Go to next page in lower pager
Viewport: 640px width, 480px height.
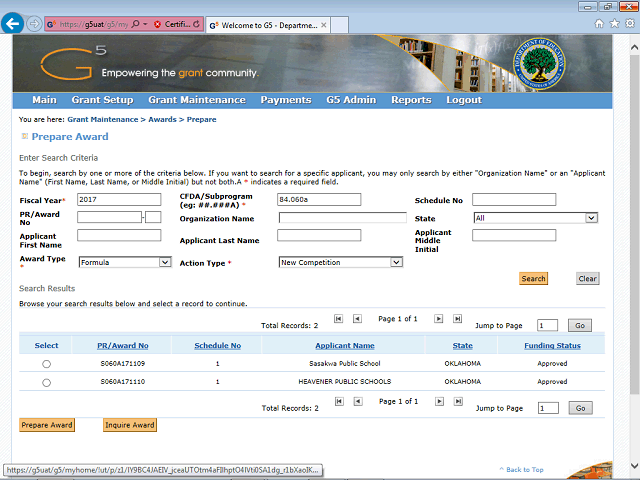(439, 402)
